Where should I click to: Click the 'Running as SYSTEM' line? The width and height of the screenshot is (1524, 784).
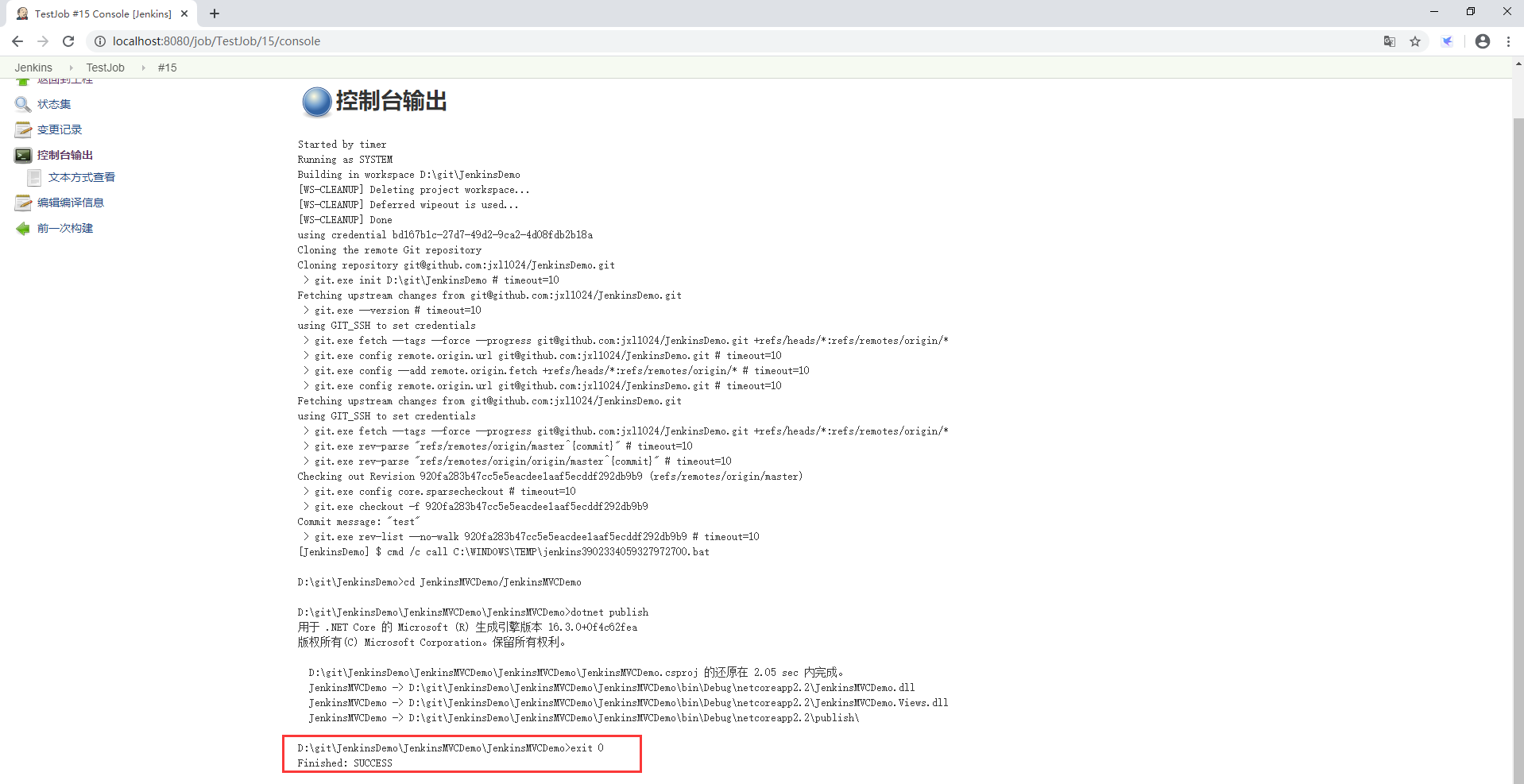coord(345,160)
